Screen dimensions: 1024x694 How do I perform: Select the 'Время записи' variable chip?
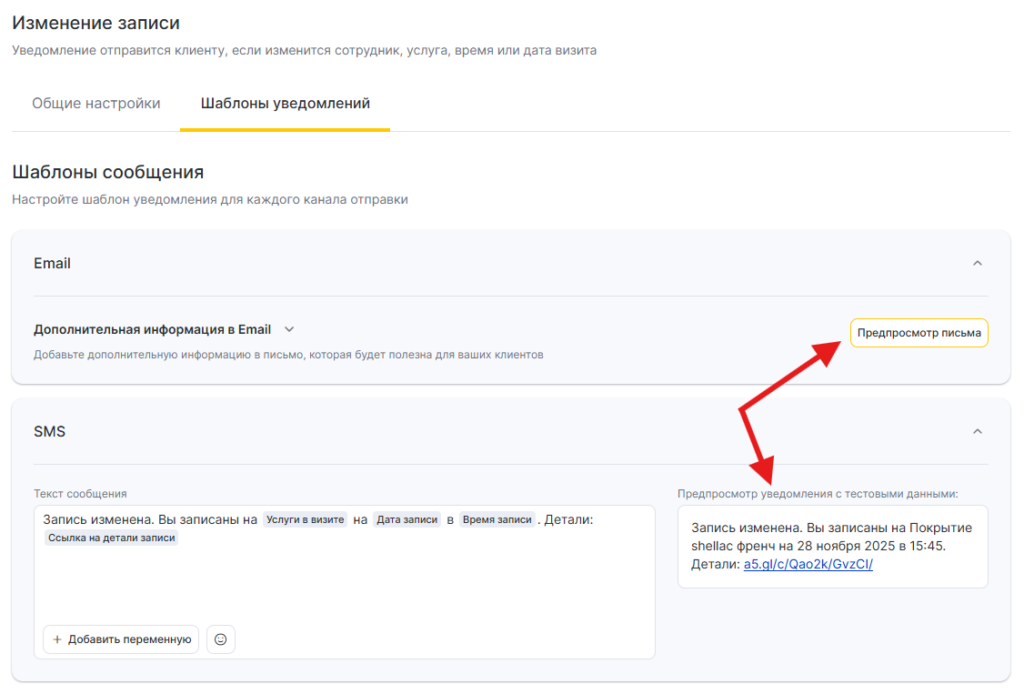click(x=497, y=520)
